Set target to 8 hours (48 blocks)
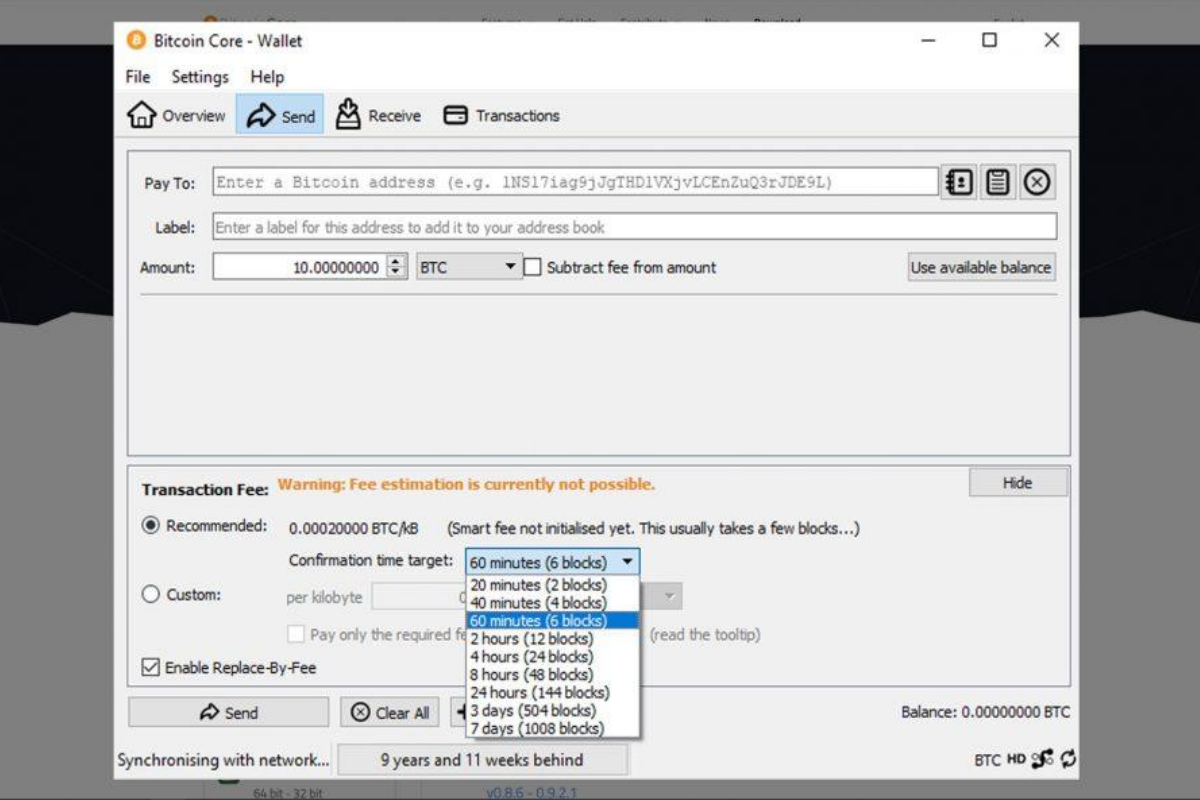 pos(552,675)
